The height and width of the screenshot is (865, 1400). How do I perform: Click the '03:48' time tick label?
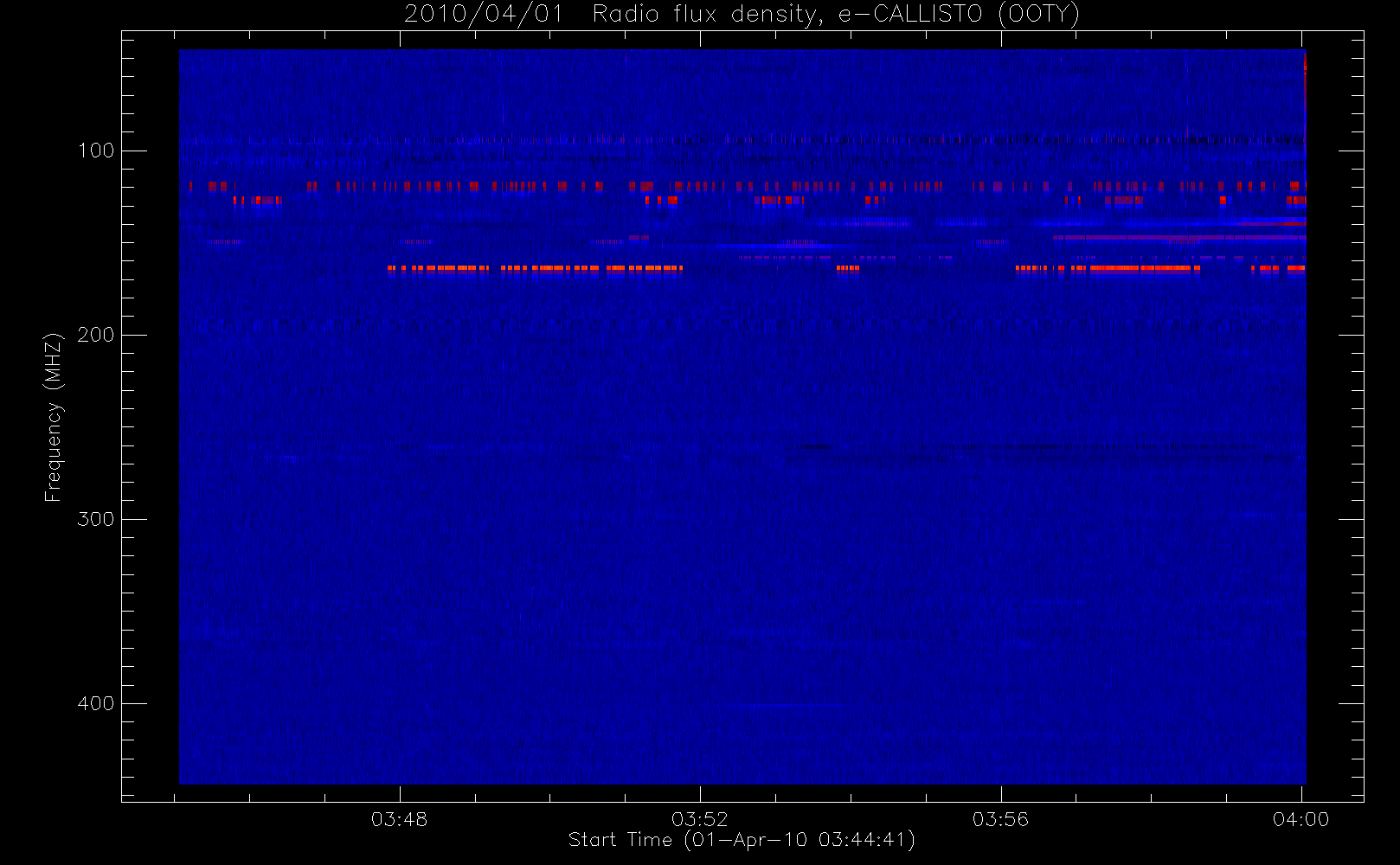pyautogui.click(x=399, y=819)
